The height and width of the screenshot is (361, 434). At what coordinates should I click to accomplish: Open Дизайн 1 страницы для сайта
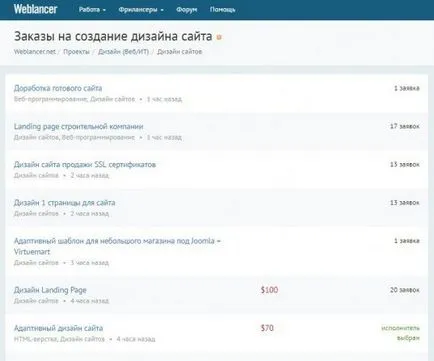coord(65,203)
